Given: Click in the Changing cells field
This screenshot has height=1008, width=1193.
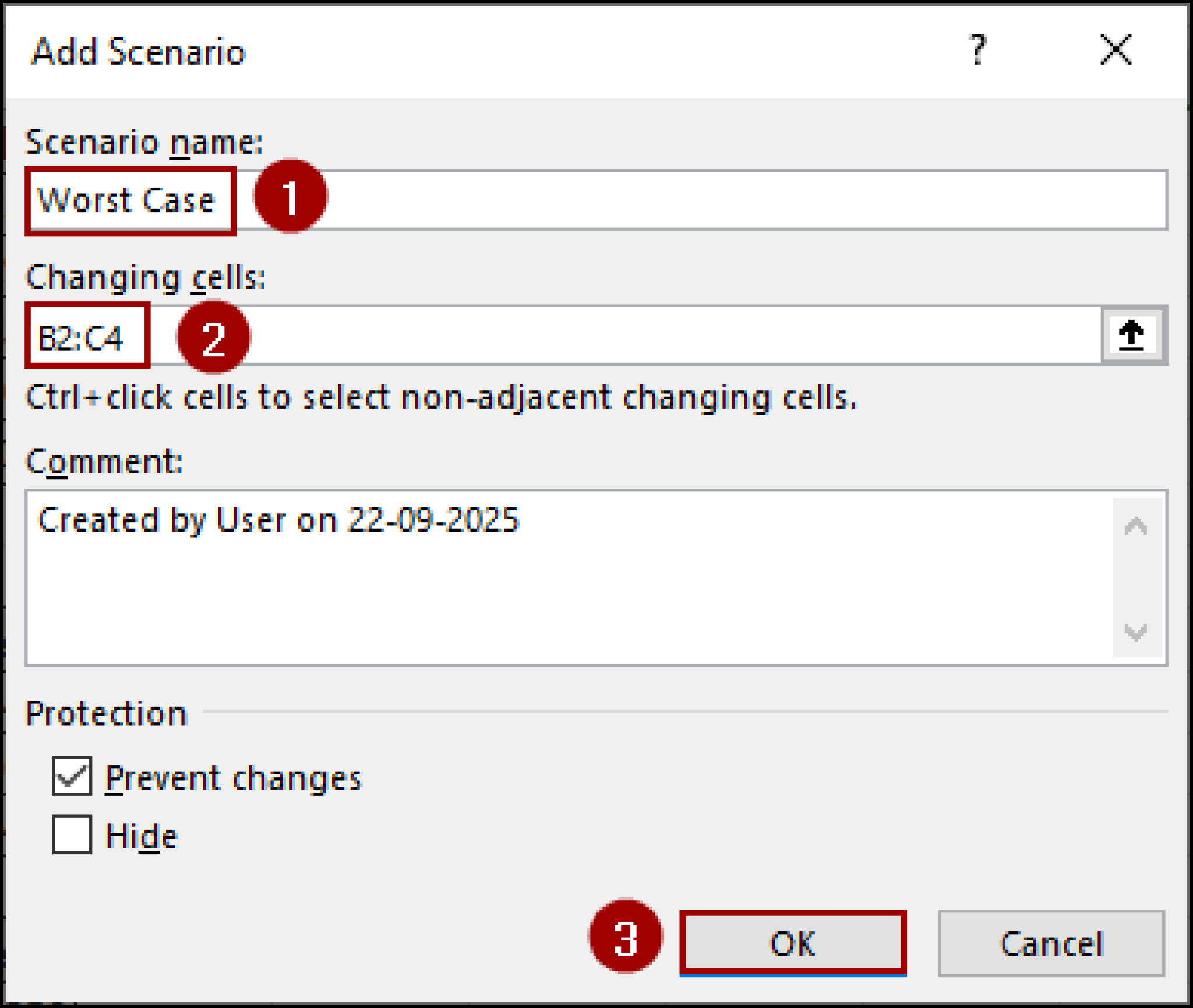Looking at the screenshot, I should pos(564,335).
